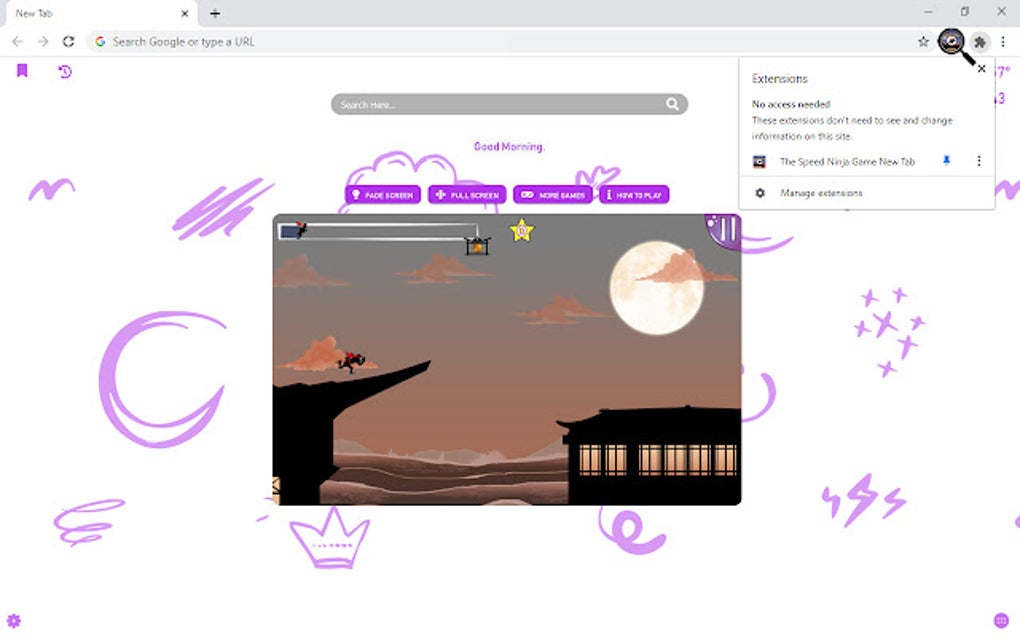Open the Chrome extensions puzzle icon
Image resolution: width=1020 pixels, height=638 pixels.
click(x=979, y=41)
